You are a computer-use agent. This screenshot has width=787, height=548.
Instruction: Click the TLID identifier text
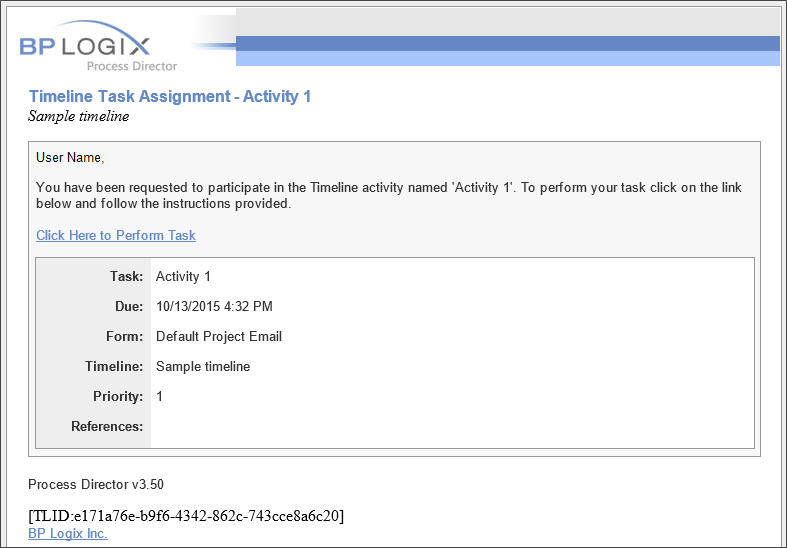(186, 516)
